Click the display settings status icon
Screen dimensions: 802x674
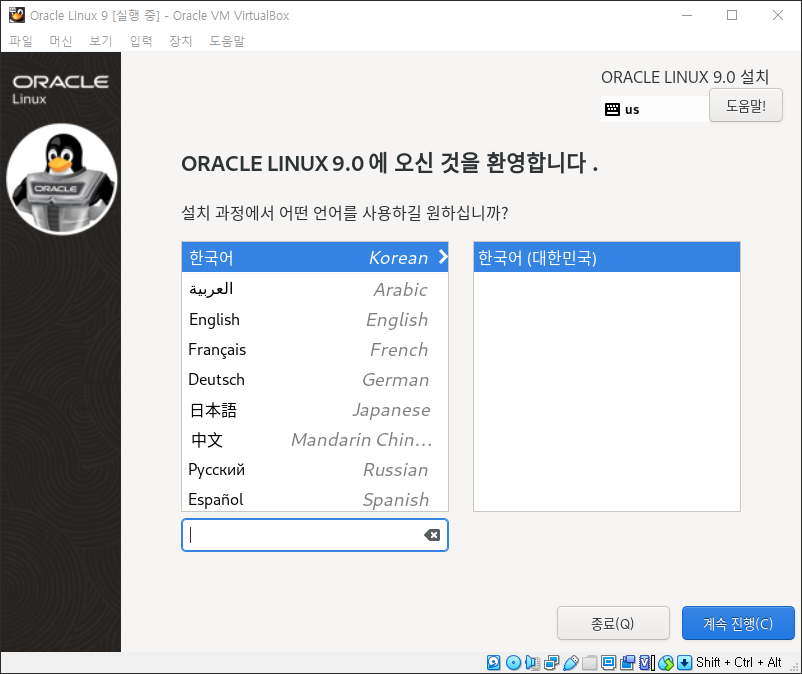click(x=608, y=662)
